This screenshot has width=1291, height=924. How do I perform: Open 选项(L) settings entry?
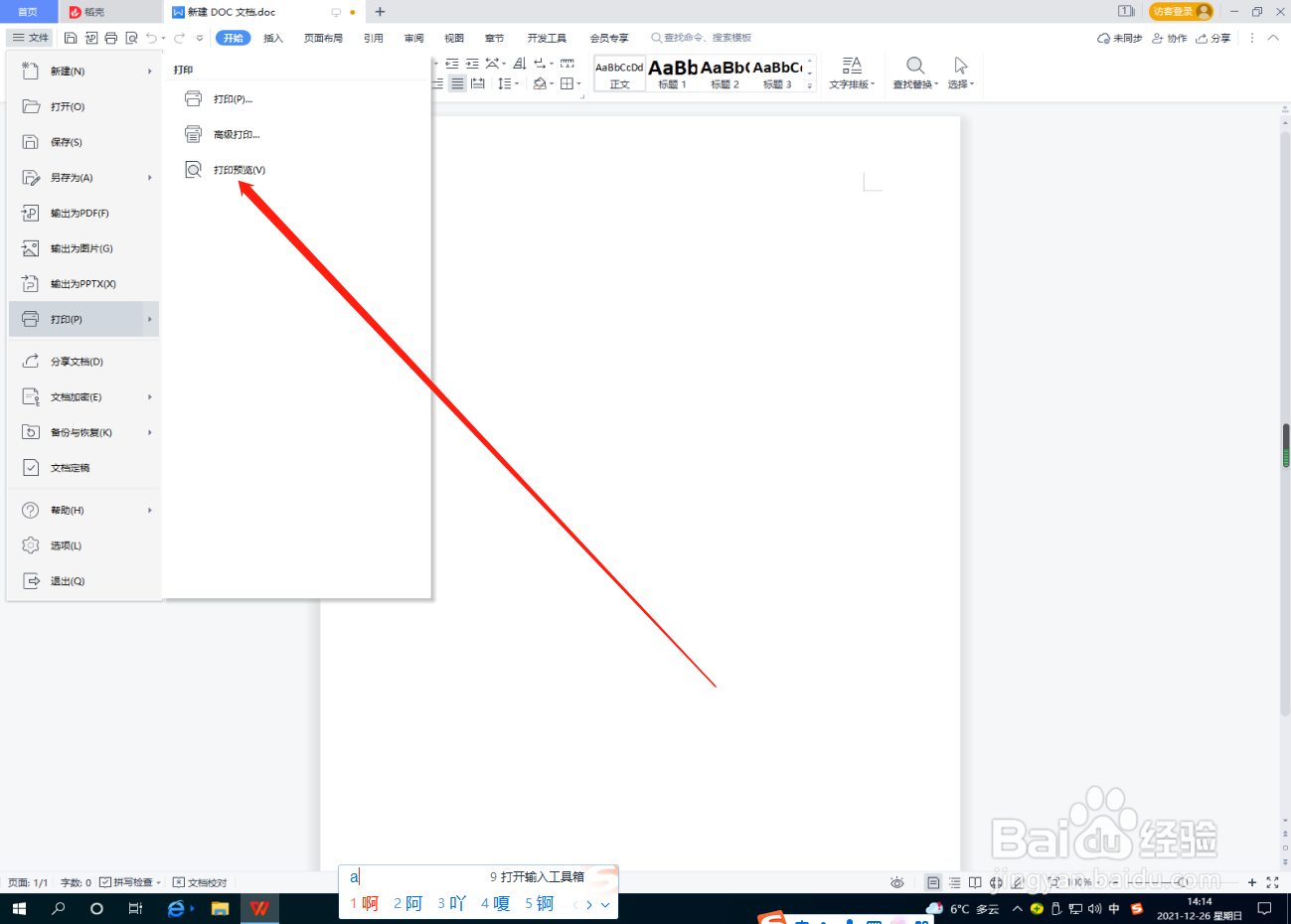(83, 545)
